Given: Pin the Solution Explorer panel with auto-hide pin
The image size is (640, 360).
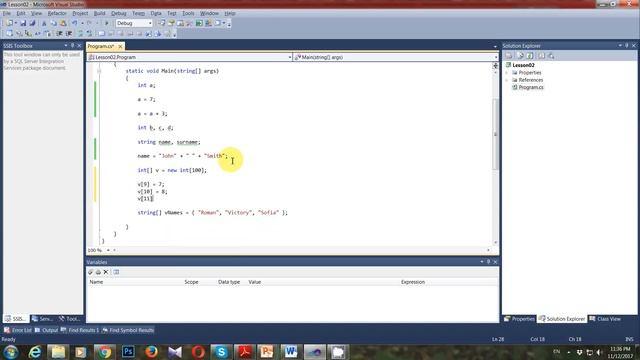Looking at the screenshot, I should point(627,46).
